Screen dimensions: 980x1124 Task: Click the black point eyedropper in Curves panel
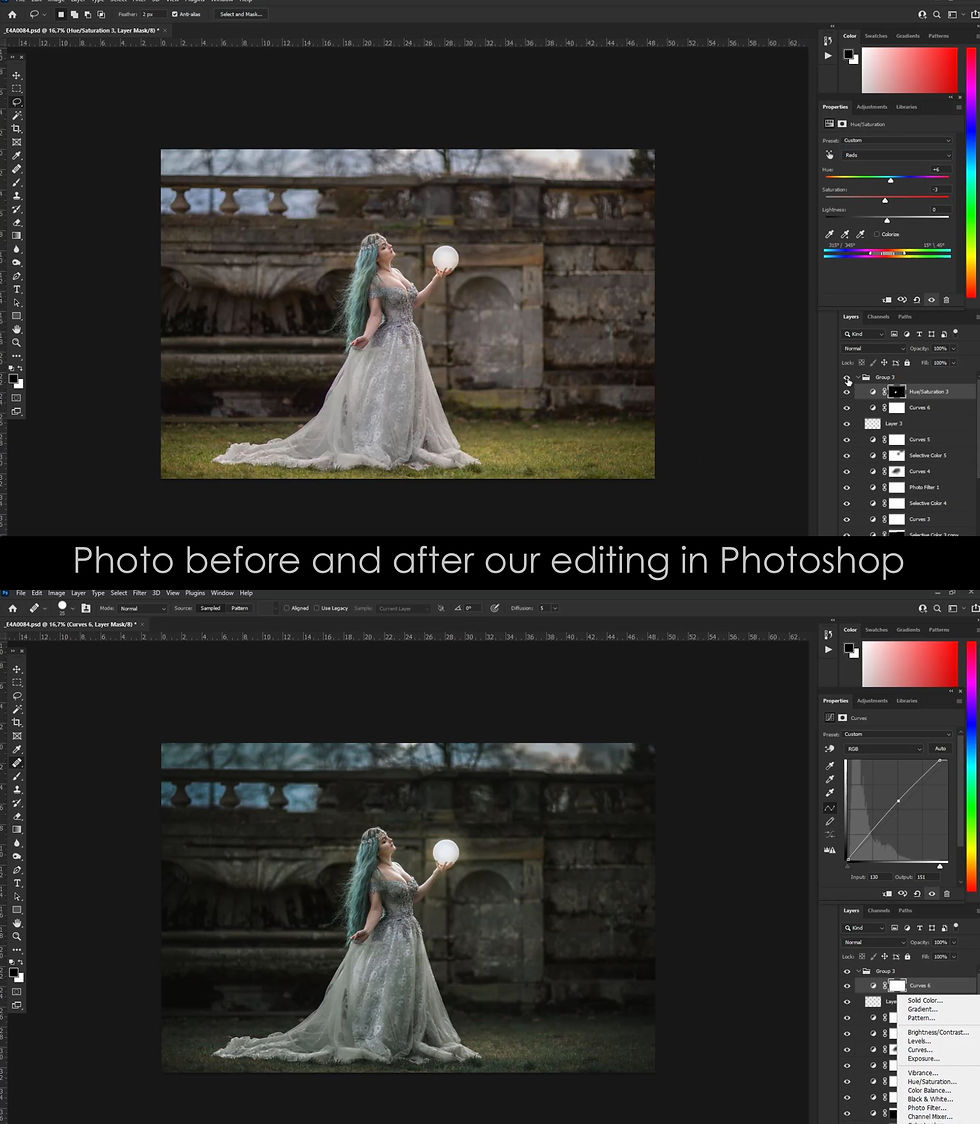[x=829, y=765]
